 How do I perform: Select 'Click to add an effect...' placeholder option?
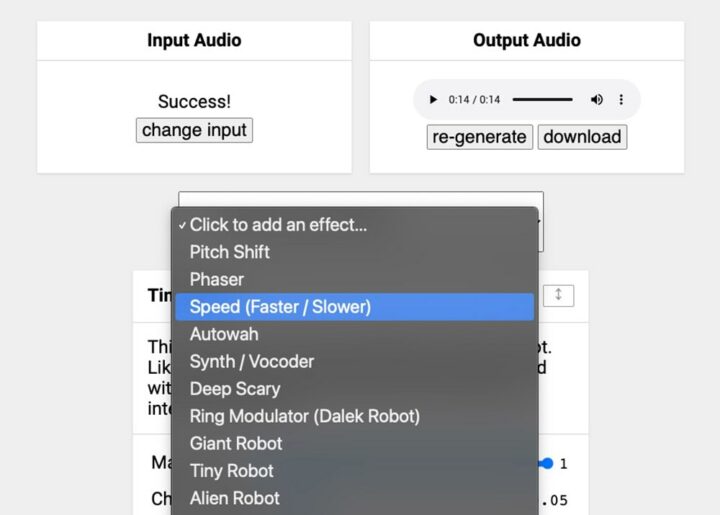tap(278, 225)
